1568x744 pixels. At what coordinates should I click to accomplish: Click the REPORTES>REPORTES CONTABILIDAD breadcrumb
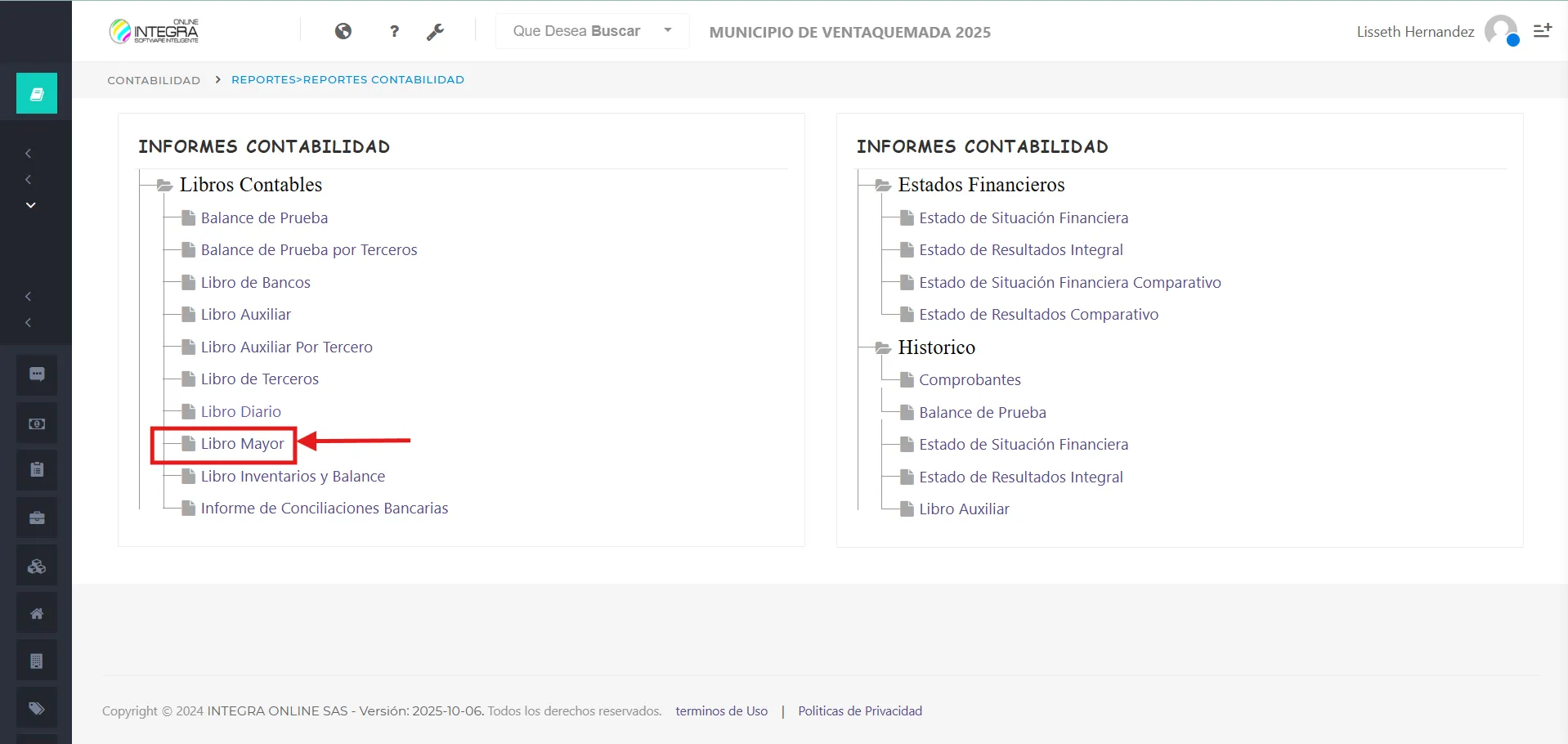(347, 80)
